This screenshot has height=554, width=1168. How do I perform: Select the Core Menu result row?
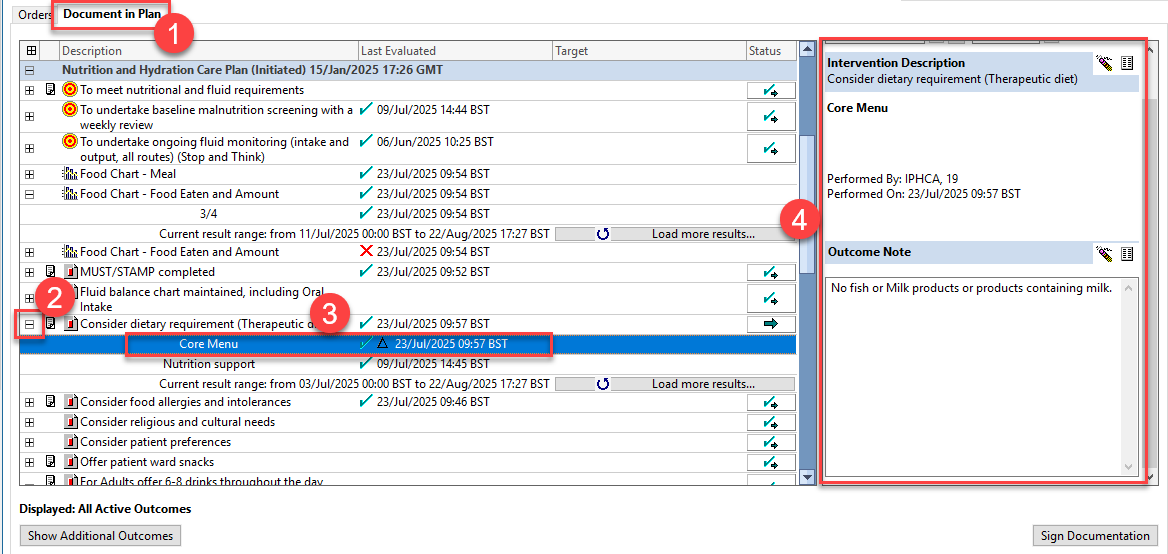coord(408,344)
